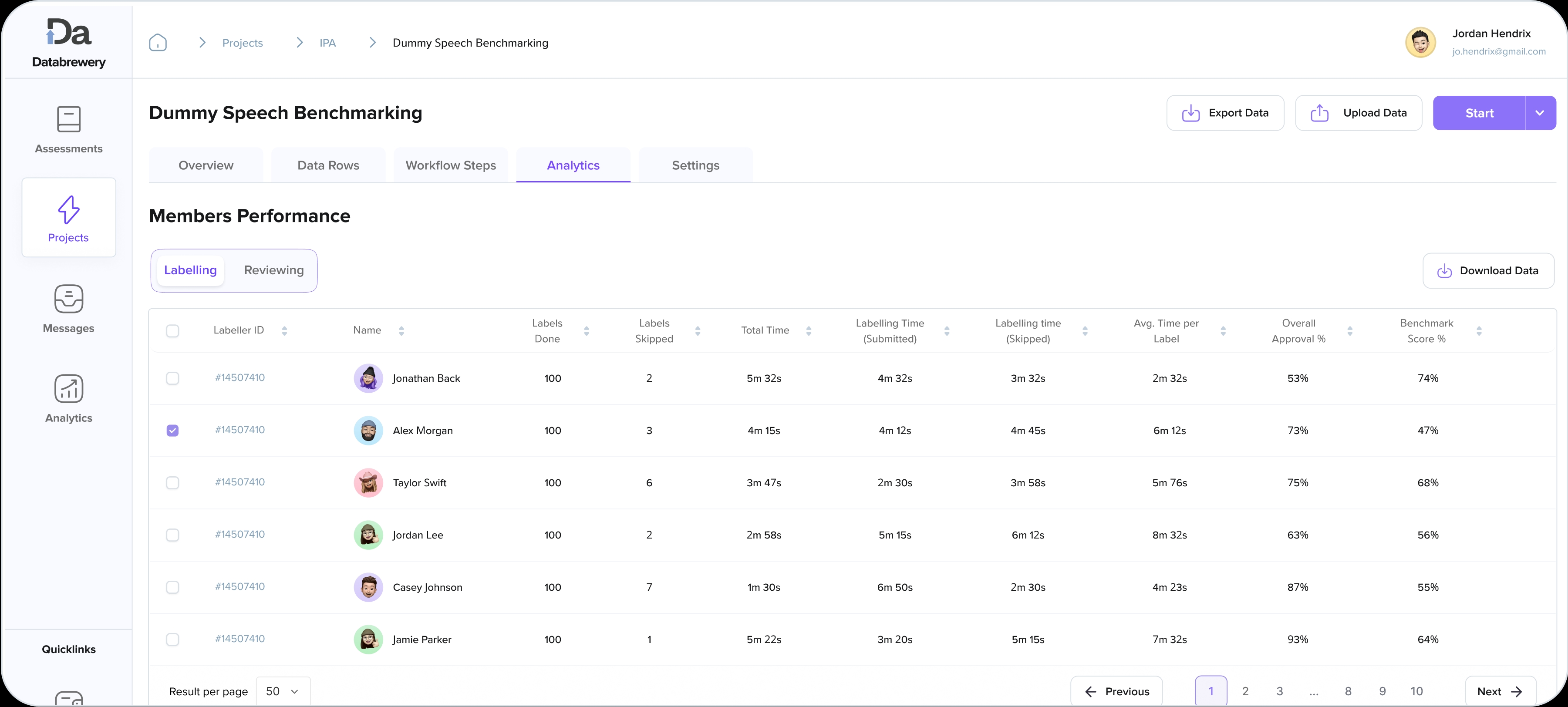Switch to the Workflow Steps tab
This screenshot has height=707, width=1568.
450,165
